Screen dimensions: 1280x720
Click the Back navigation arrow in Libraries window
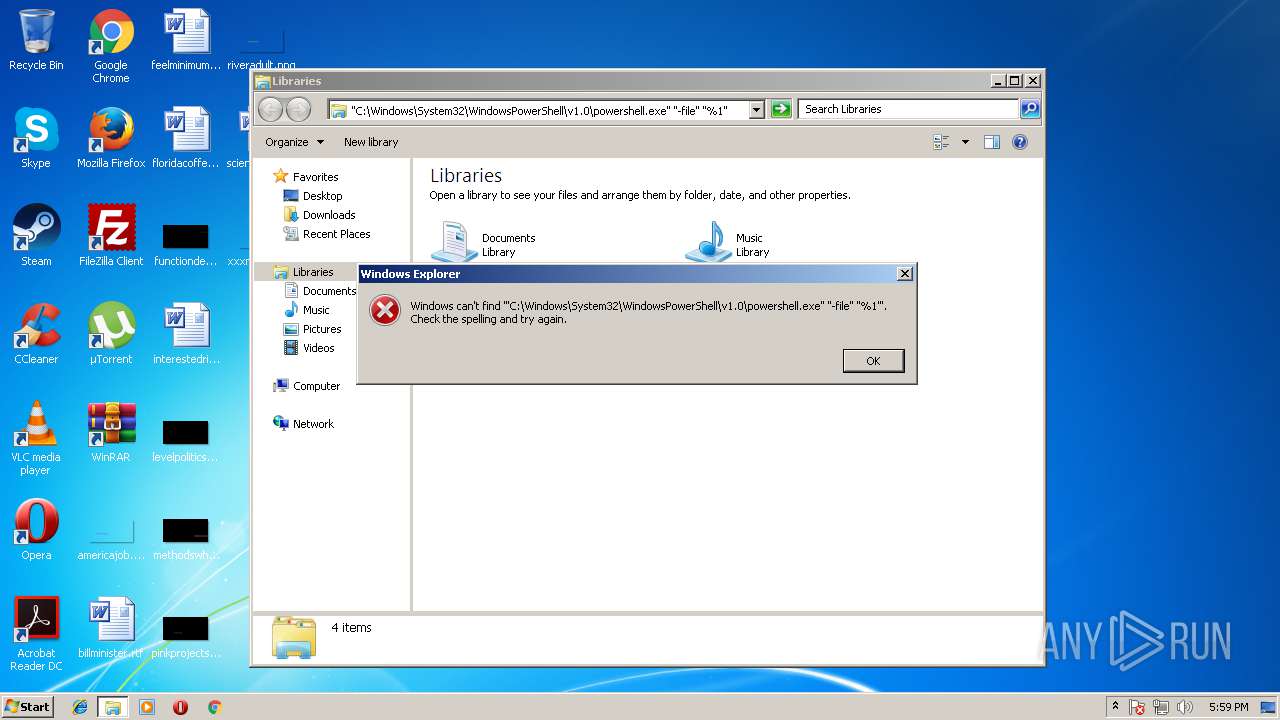tap(271, 110)
